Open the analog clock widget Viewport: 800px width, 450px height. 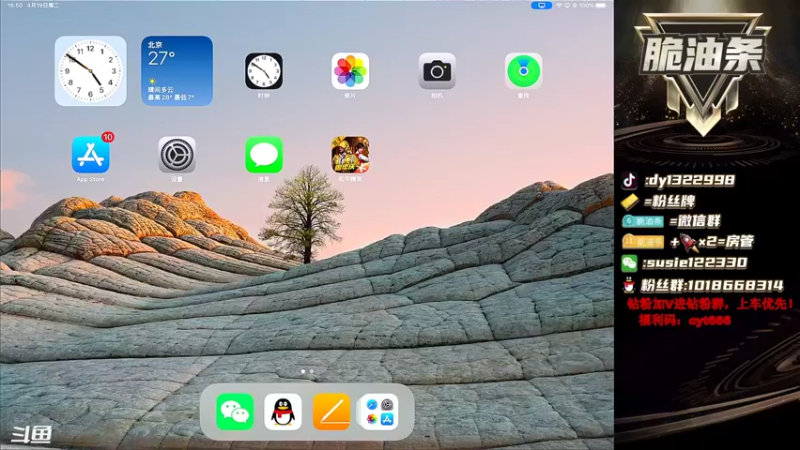(90, 71)
